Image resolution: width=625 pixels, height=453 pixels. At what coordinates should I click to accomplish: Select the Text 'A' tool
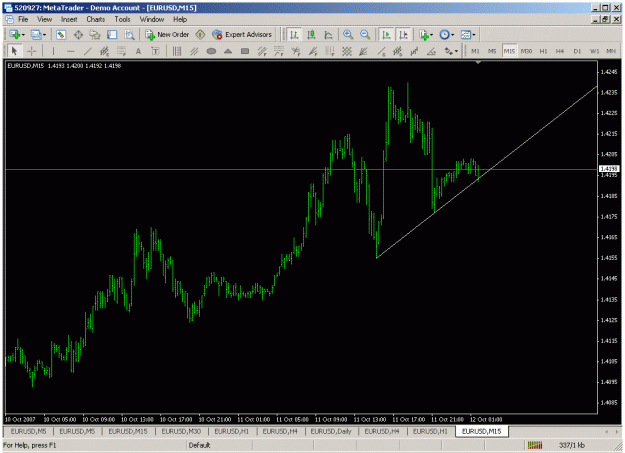(x=138, y=51)
